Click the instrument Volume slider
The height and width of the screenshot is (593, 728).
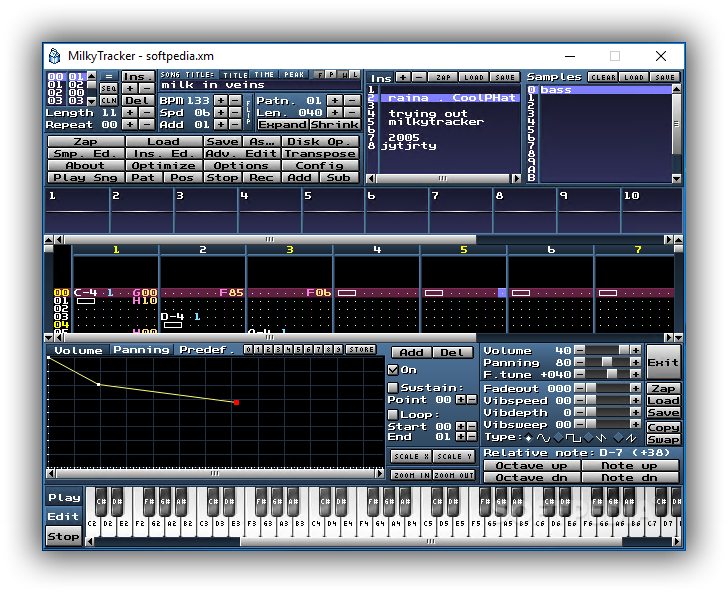click(607, 350)
